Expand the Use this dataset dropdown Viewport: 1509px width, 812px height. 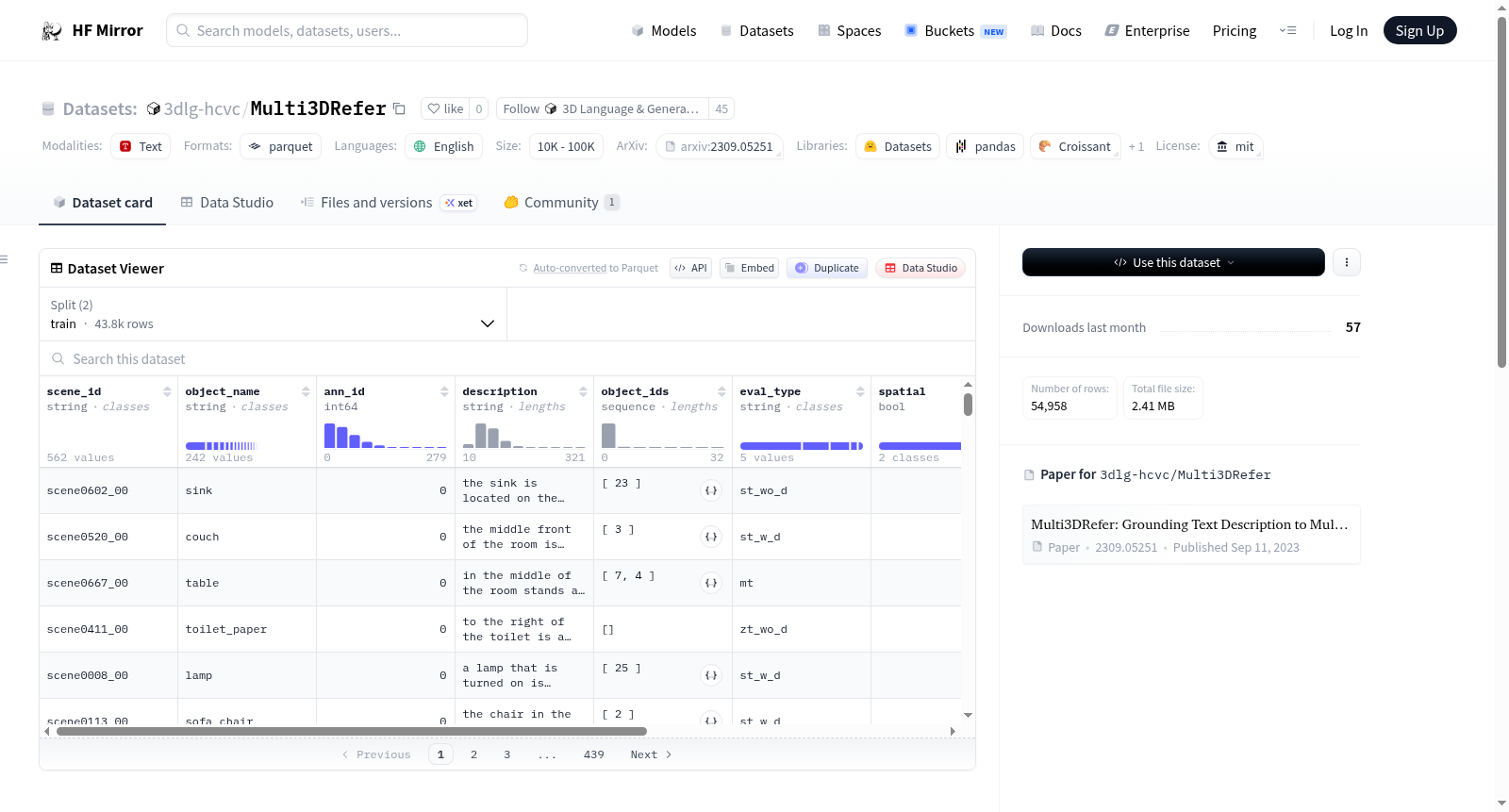(1173, 262)
